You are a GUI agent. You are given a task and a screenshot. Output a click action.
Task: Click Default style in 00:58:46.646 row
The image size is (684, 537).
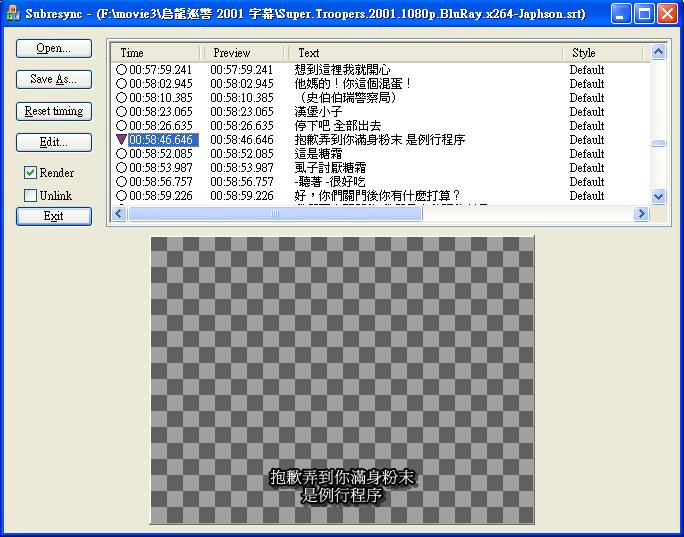tap(587, 140)
